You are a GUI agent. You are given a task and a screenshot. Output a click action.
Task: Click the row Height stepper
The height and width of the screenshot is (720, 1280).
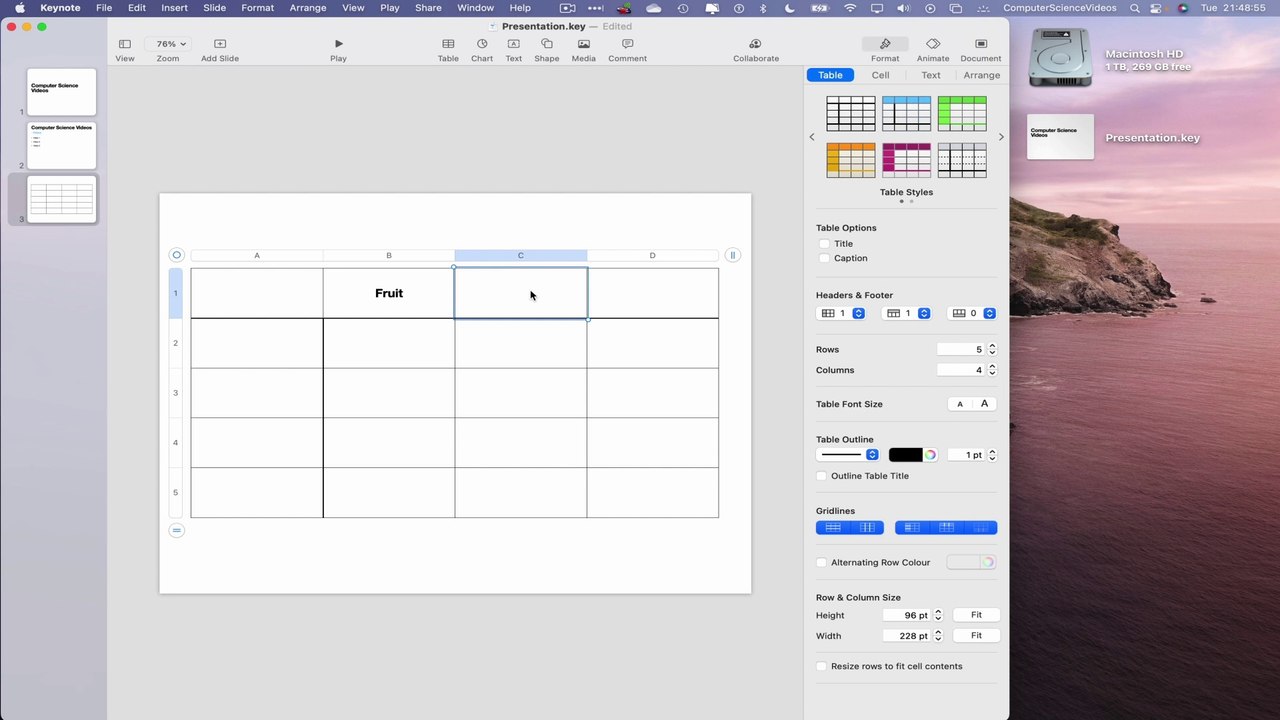[938, 615]
